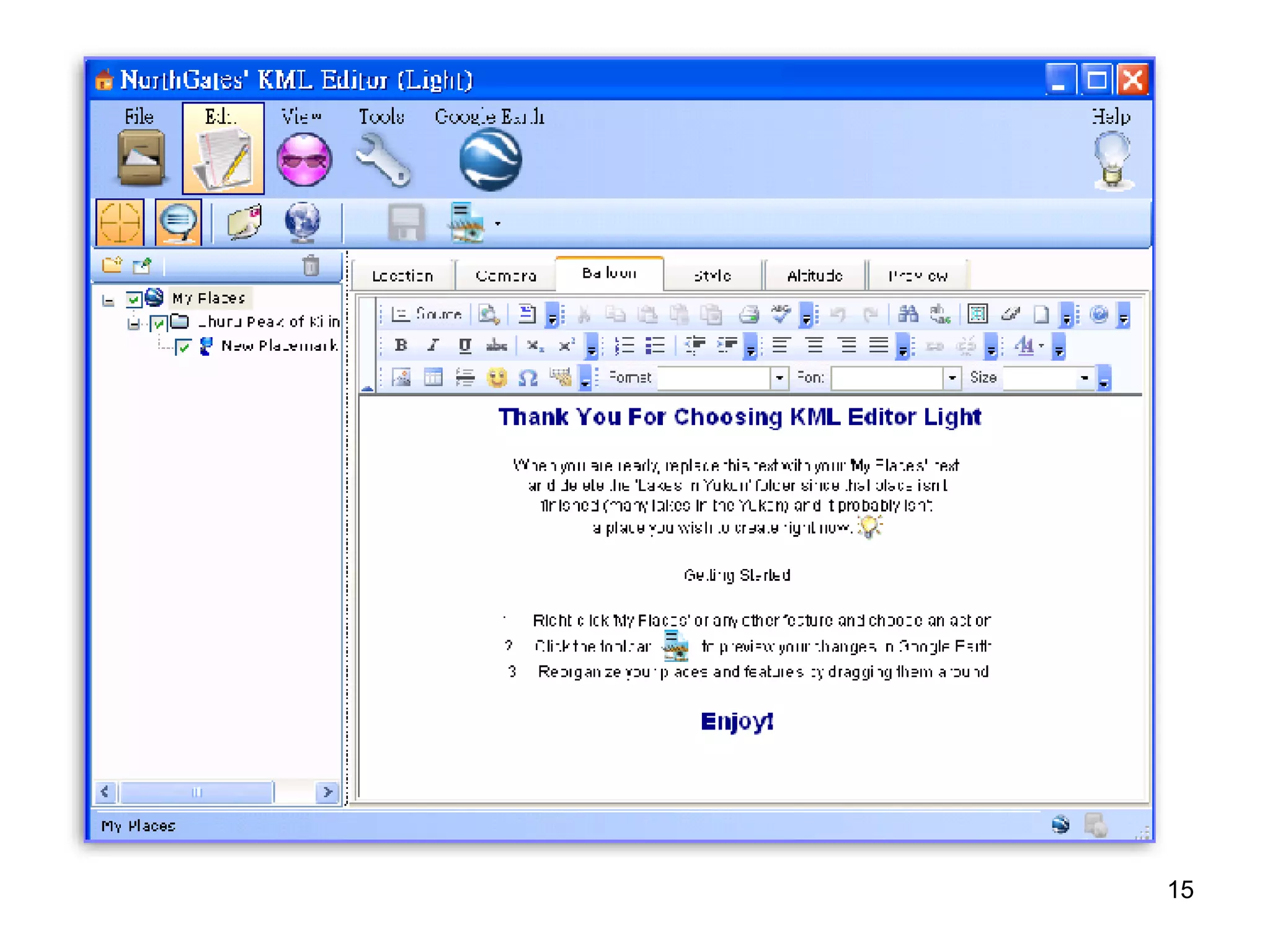The width and height of the screenshot is (1270, 952).
Task: Insert a smiley emoticon
Action: point(497,377)
